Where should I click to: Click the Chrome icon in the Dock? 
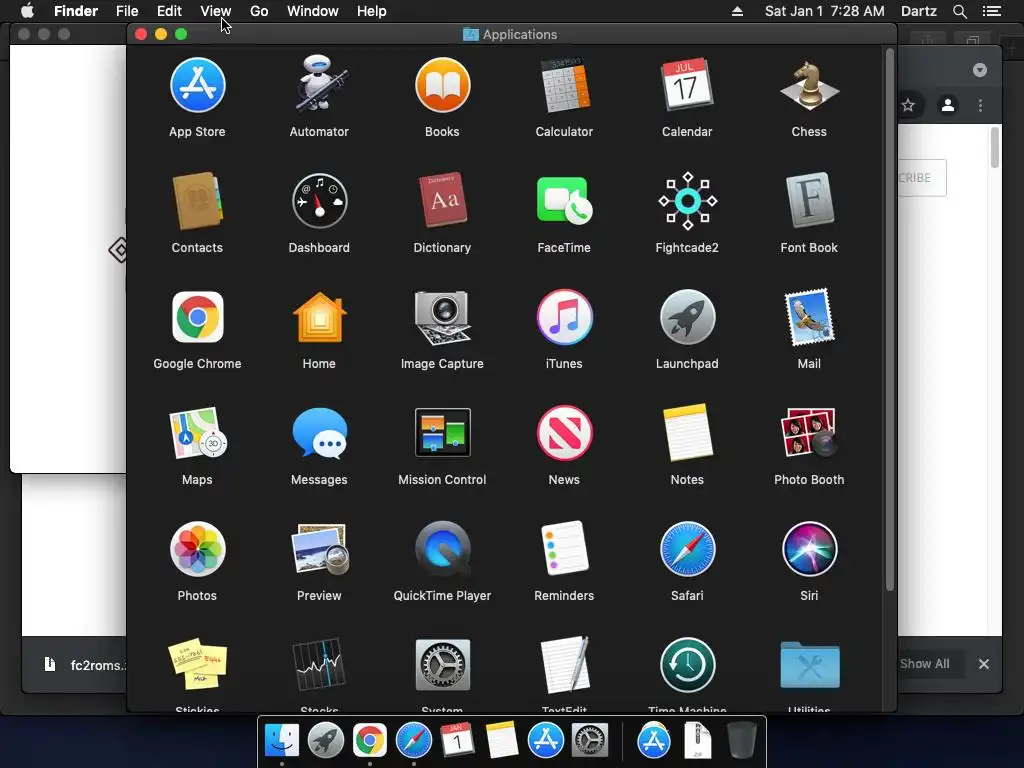coord(370,741)
